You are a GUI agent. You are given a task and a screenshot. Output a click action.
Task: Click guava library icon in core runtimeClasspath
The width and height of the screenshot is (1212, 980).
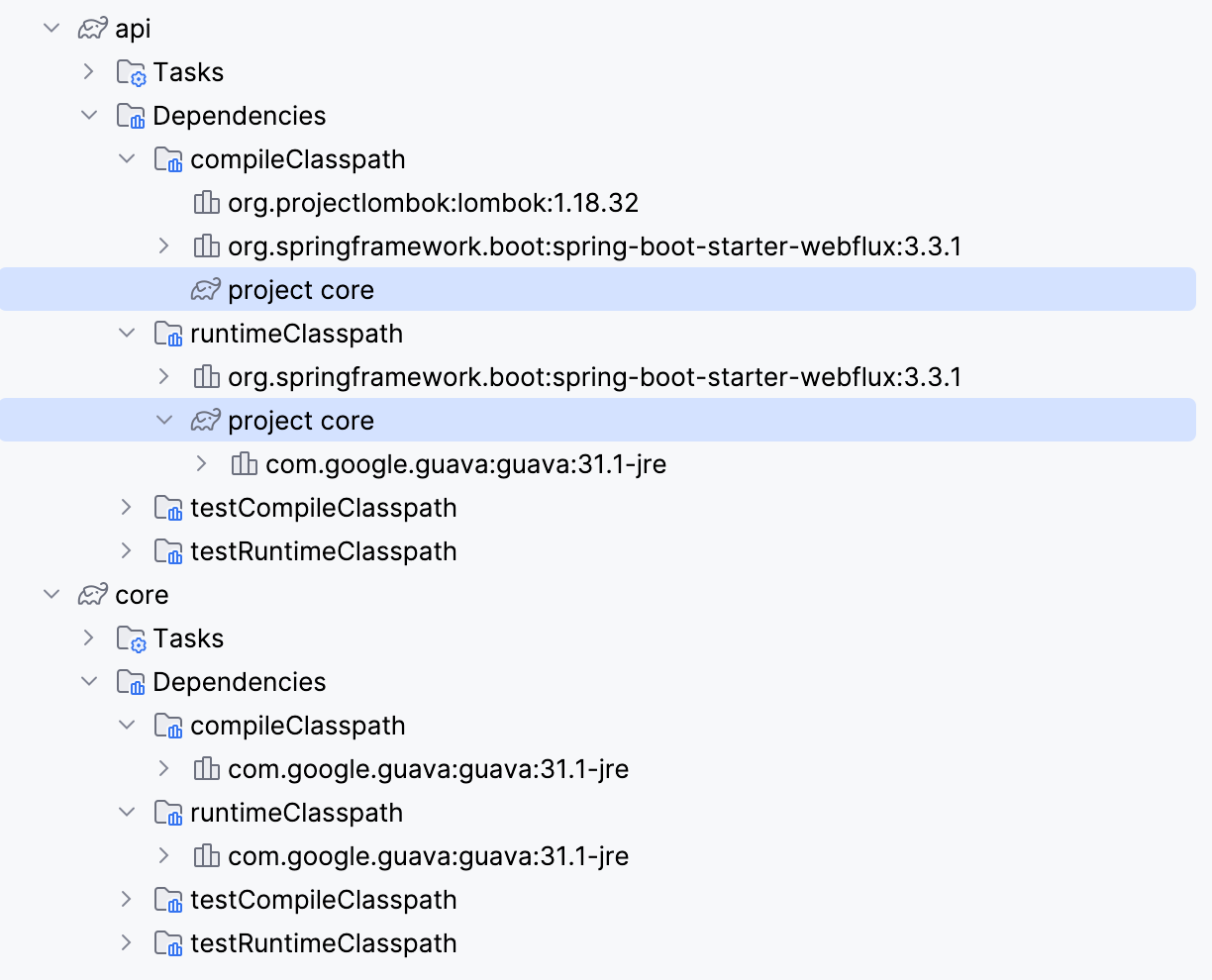(x=206, y=856)
